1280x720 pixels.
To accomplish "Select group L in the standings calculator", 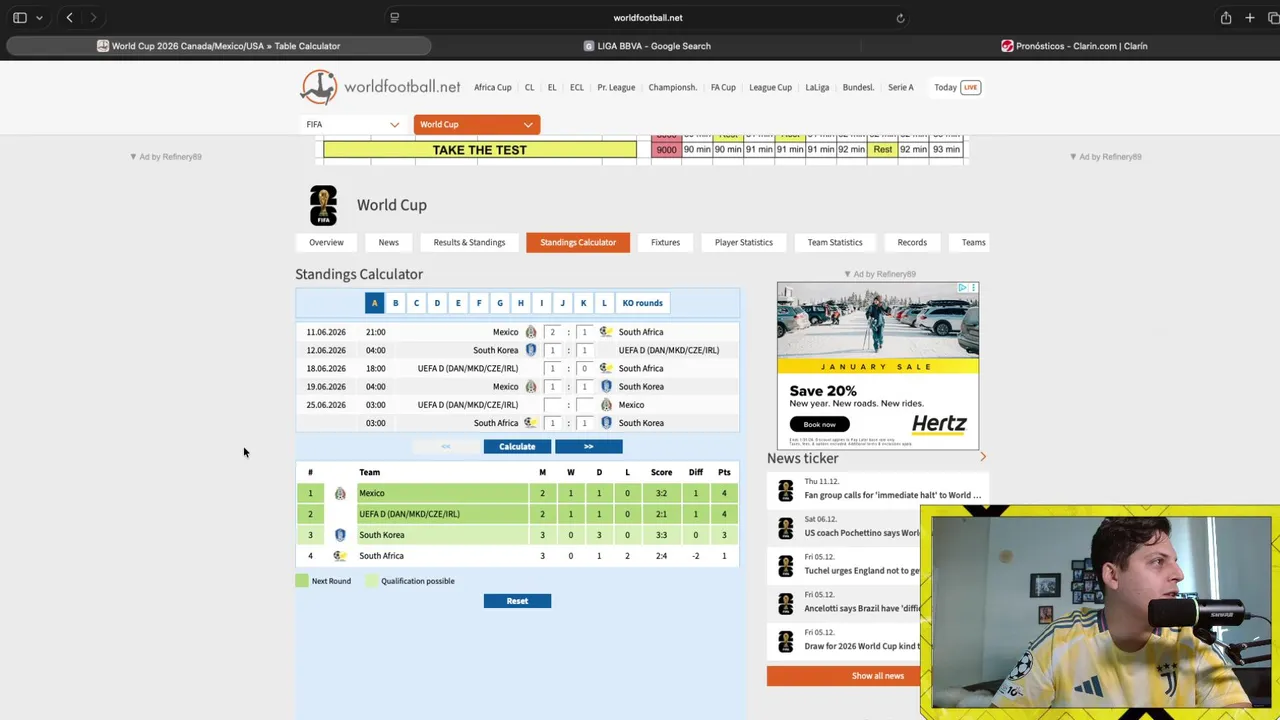I will click(604, 303).
